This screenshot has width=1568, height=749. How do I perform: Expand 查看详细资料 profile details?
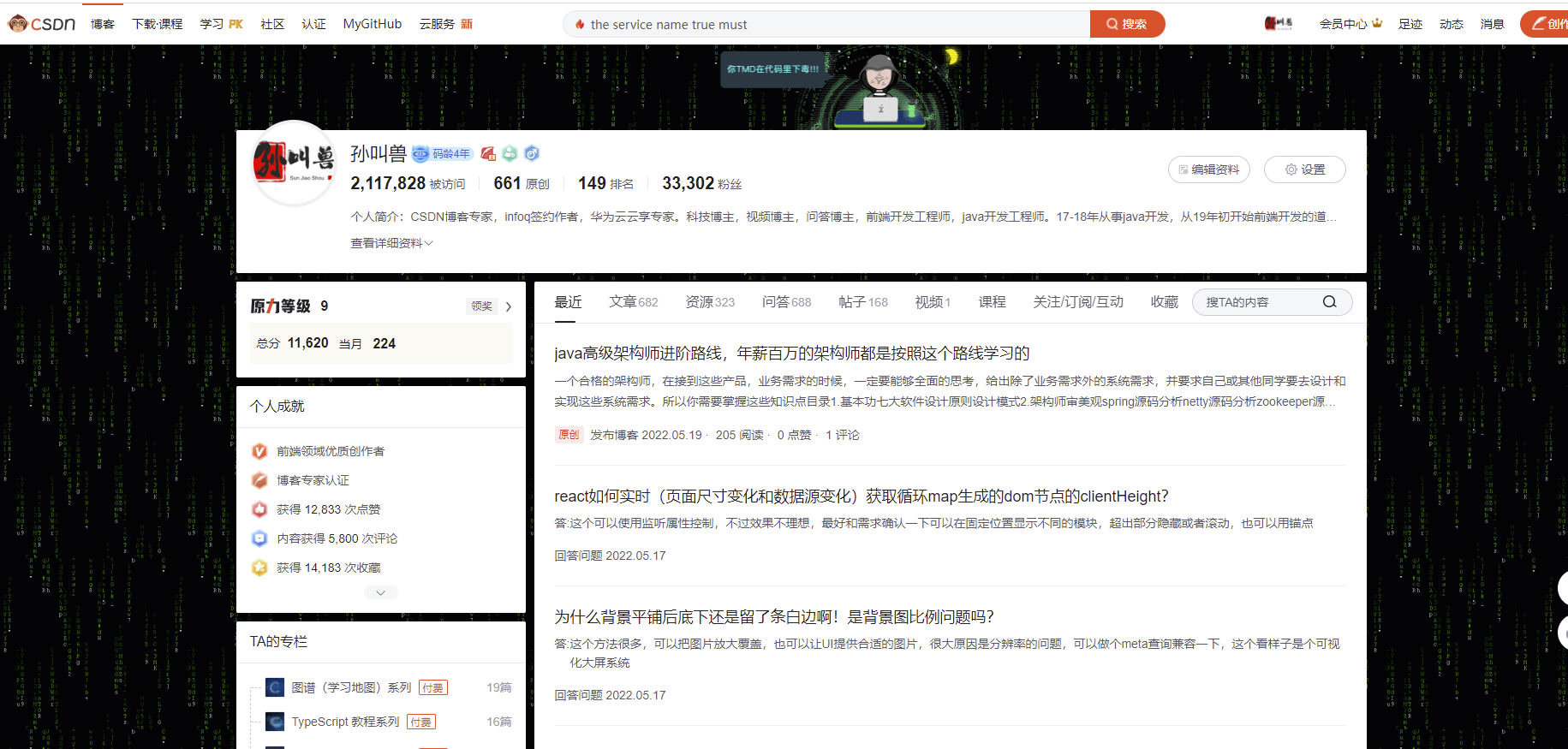click(392, 243)
